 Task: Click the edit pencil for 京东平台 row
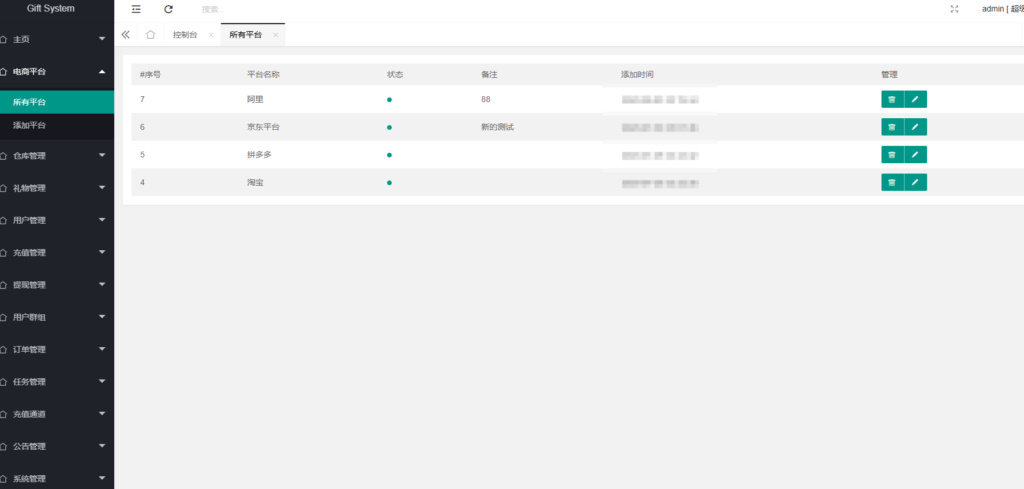coord(915,127)
